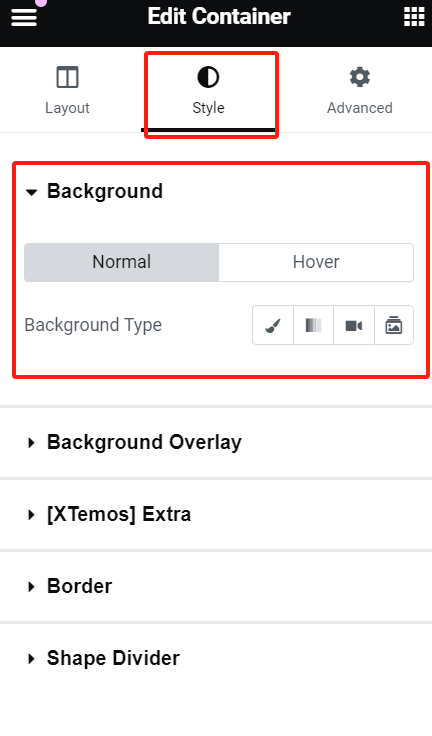Viewport: 432px width, 736px height.
Task: Select Video background type
Action: [x=354, y=325]
